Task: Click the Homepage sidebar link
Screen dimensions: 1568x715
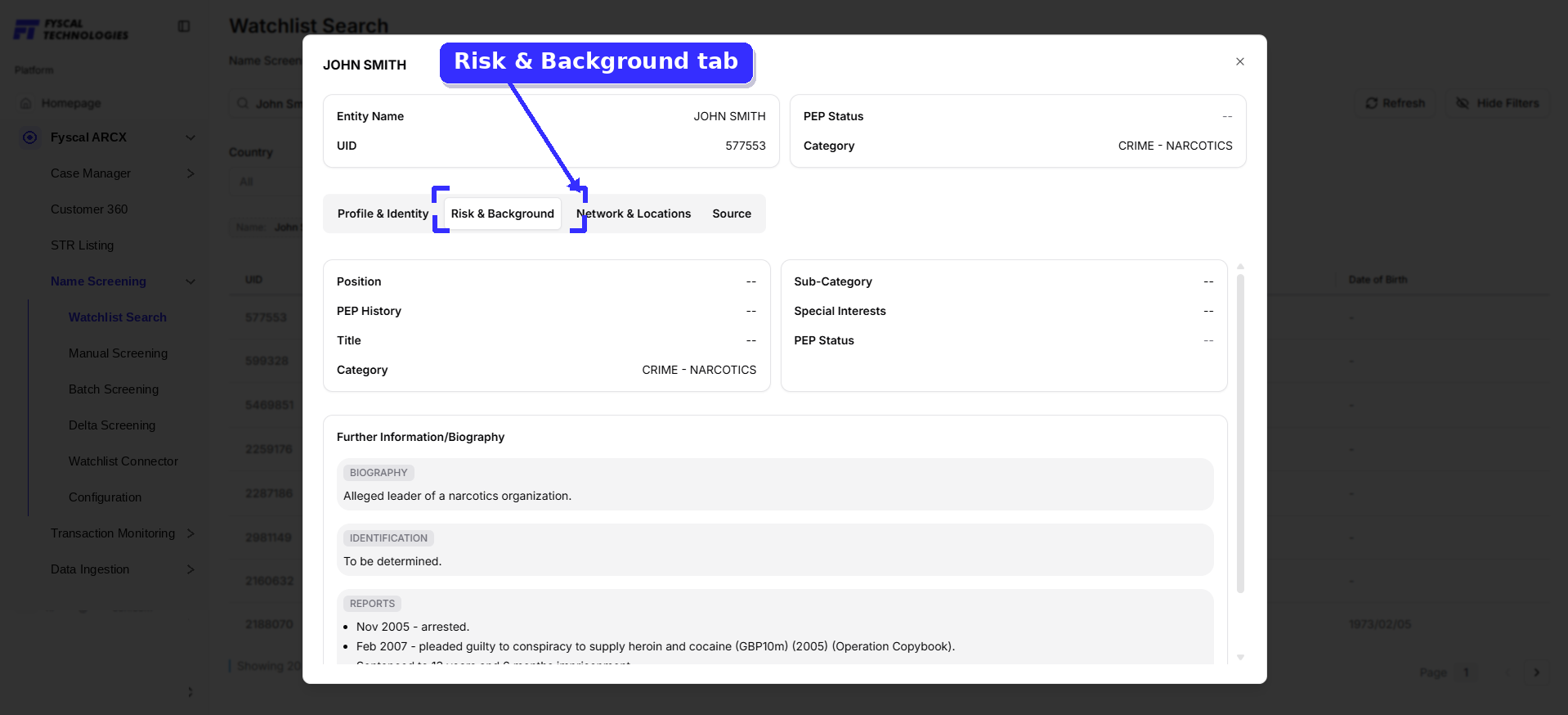Action: pyautogui.click(x=71, y=103)
